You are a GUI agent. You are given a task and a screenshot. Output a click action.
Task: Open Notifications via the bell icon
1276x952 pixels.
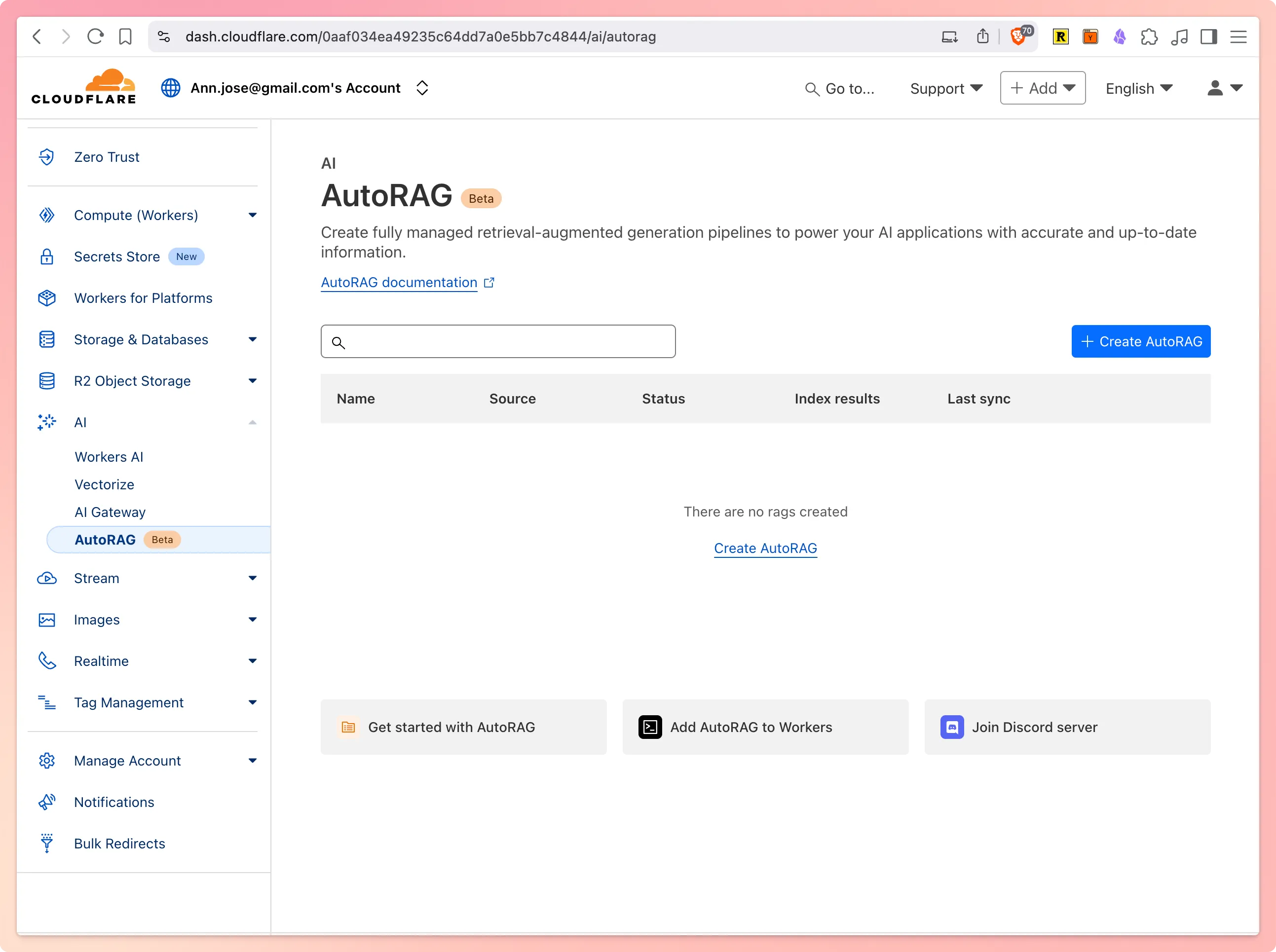(x=47, y=802)
